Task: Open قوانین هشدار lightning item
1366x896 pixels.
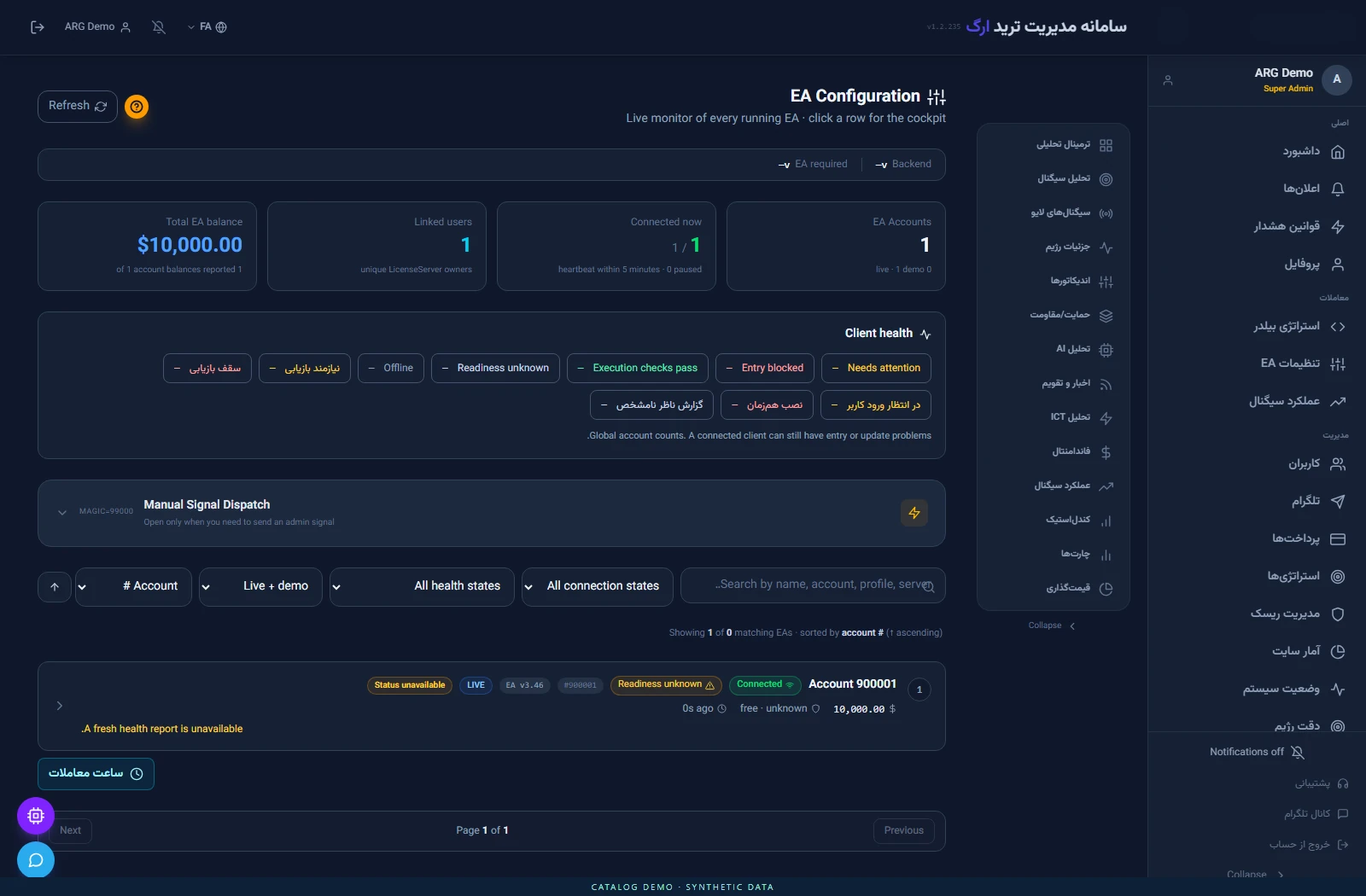Action: click(1299, 226)
